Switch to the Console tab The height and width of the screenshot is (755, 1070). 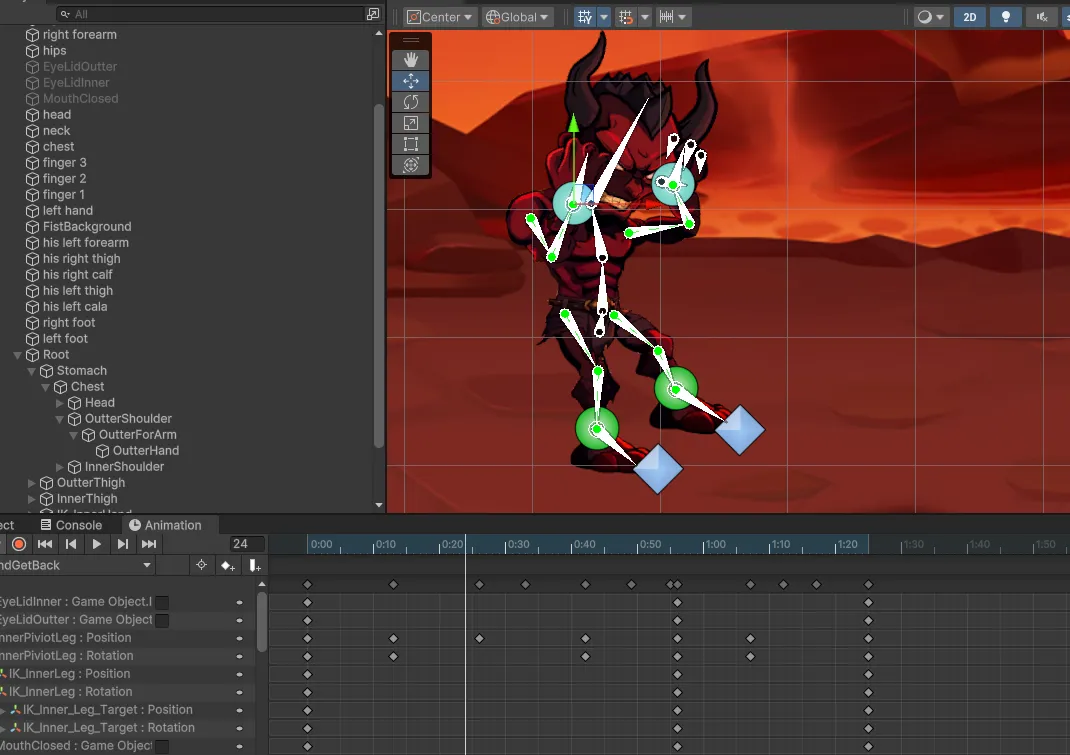pyautogui.click(x=71, y=525)
